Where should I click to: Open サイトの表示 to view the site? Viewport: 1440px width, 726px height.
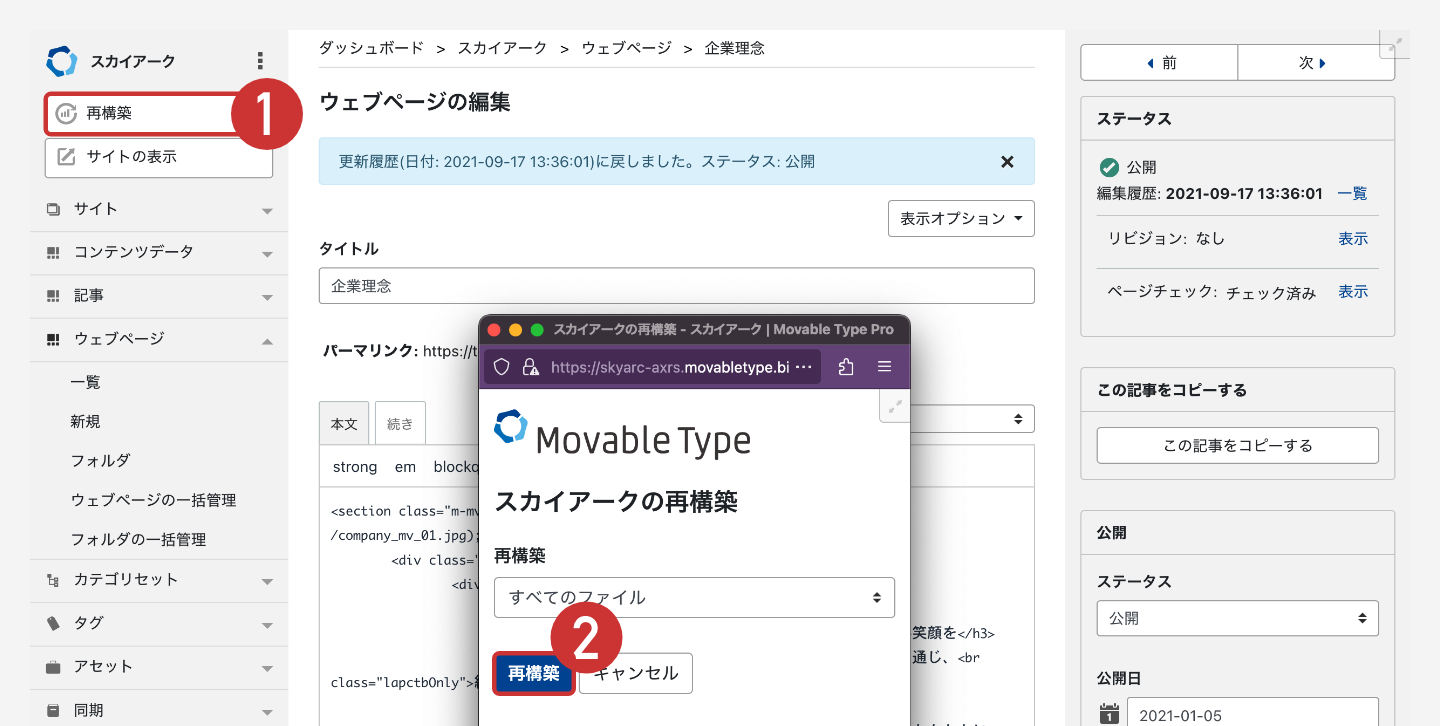pyautogui.click(x=158, y=157)
